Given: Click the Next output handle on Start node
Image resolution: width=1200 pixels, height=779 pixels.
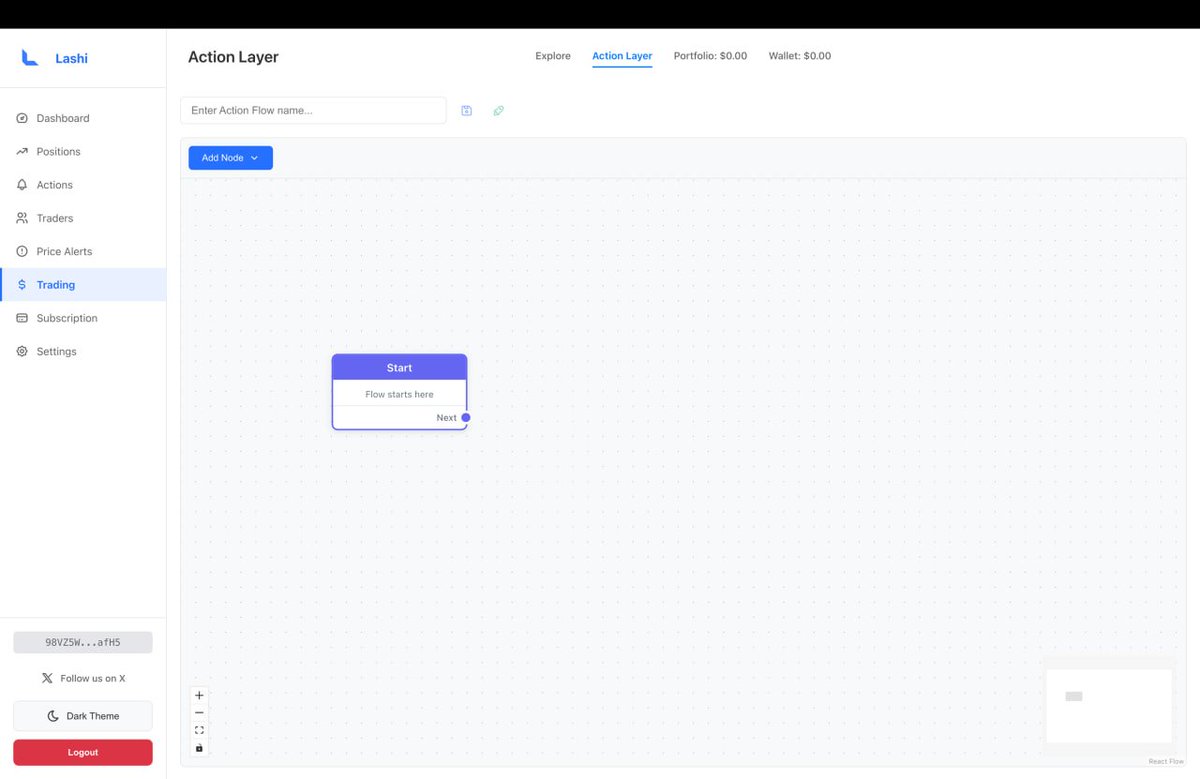Looking at the screenshot, I should click(466, 418).
